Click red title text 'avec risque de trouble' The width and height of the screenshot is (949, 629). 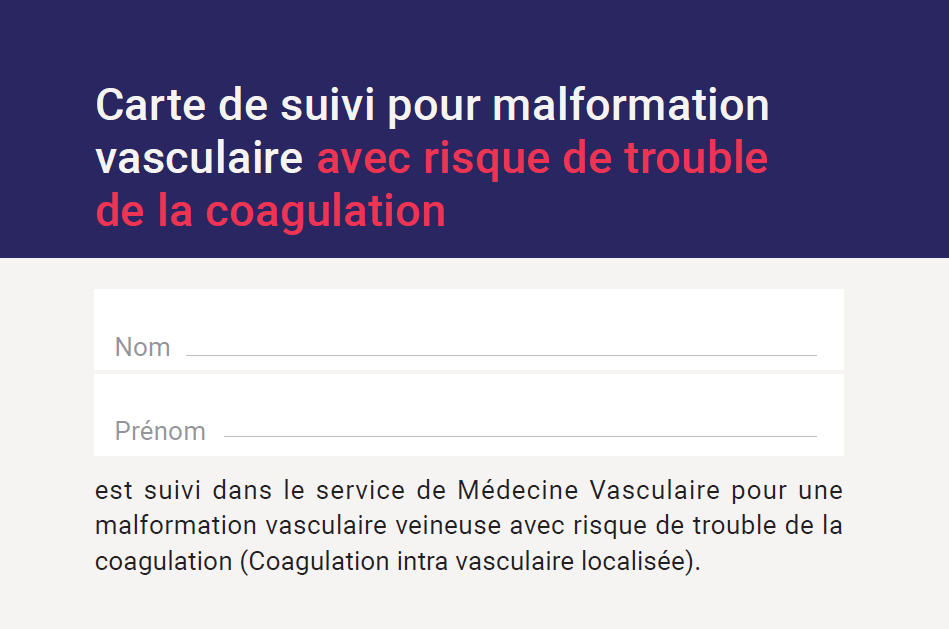[x=543, y=159]
